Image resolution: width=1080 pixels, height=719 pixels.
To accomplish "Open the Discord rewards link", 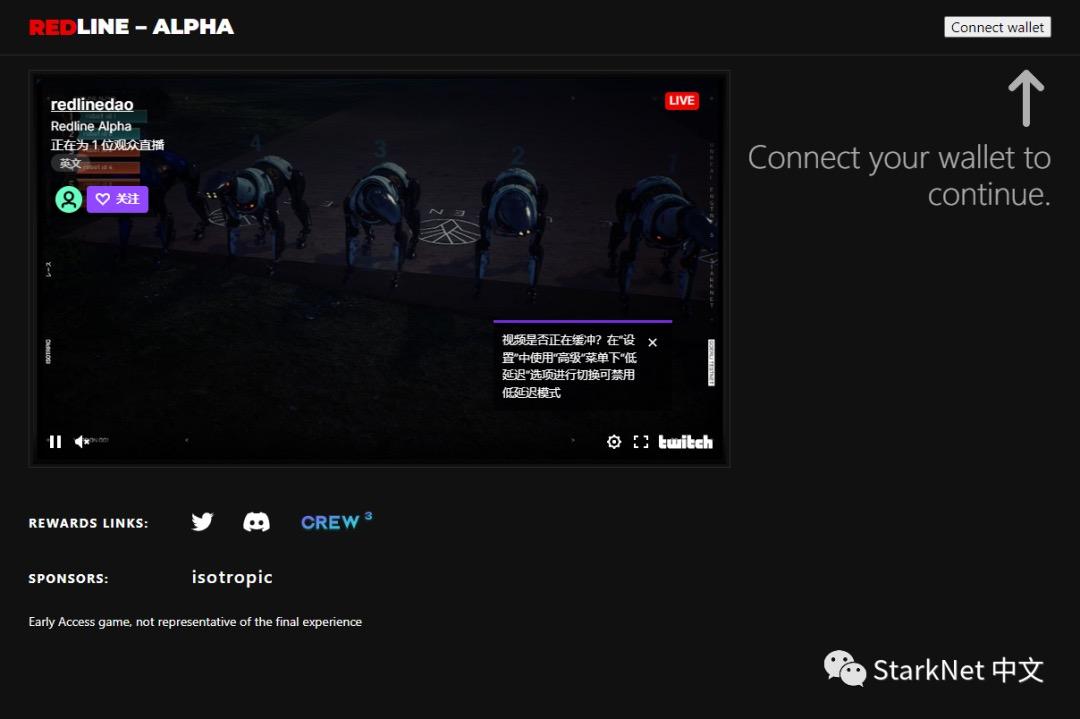I will (257, 522).
